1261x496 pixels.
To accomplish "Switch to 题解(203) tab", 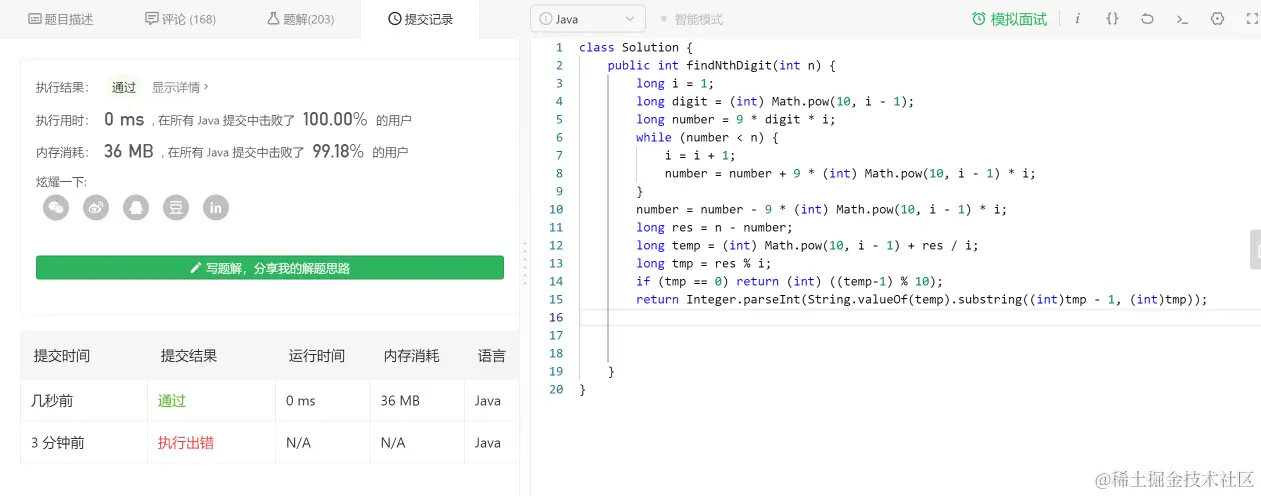I will tap(301, 19).
